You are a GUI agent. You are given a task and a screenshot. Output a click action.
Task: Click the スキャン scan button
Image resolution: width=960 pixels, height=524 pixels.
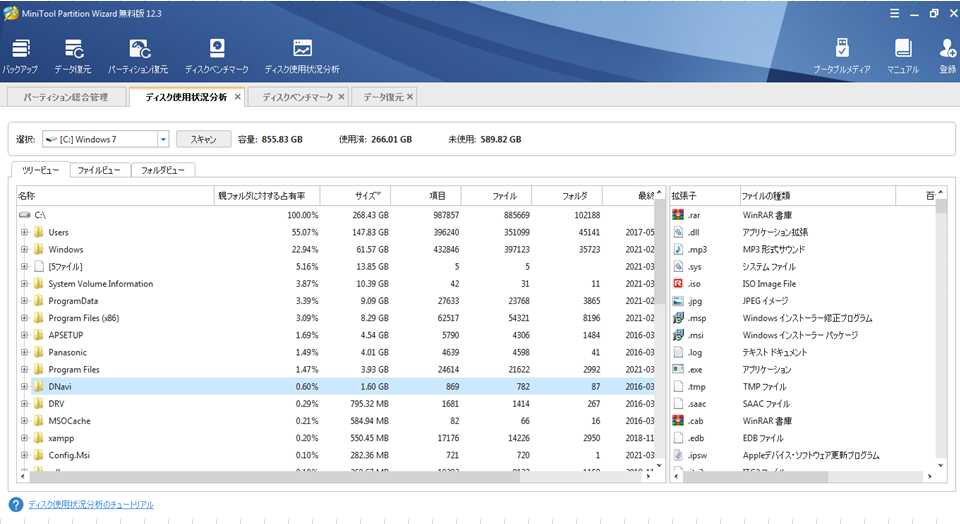tap(203, 139)
